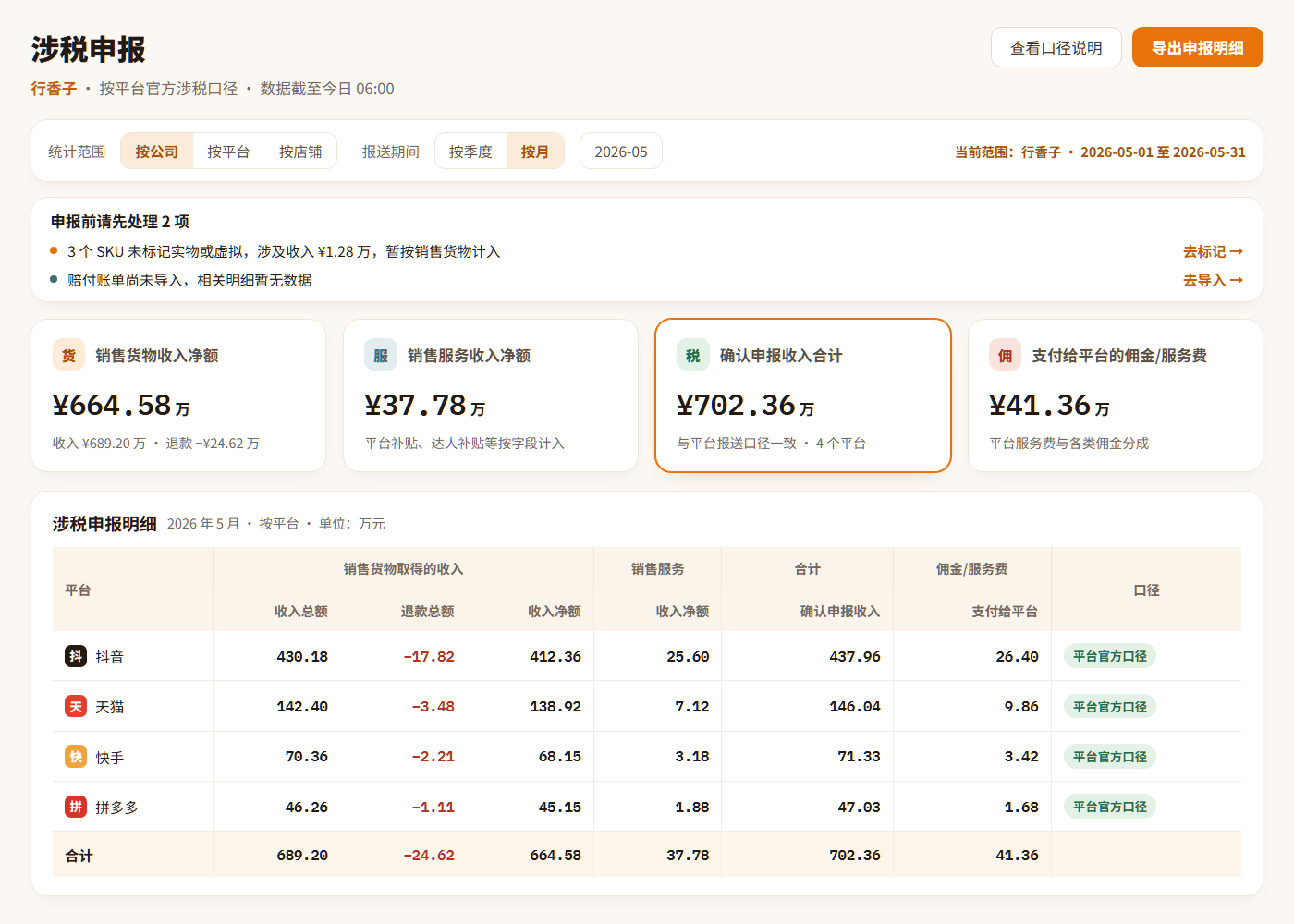Click the 合计 row label
The image size is (1294, 924).
coord(79,856)
